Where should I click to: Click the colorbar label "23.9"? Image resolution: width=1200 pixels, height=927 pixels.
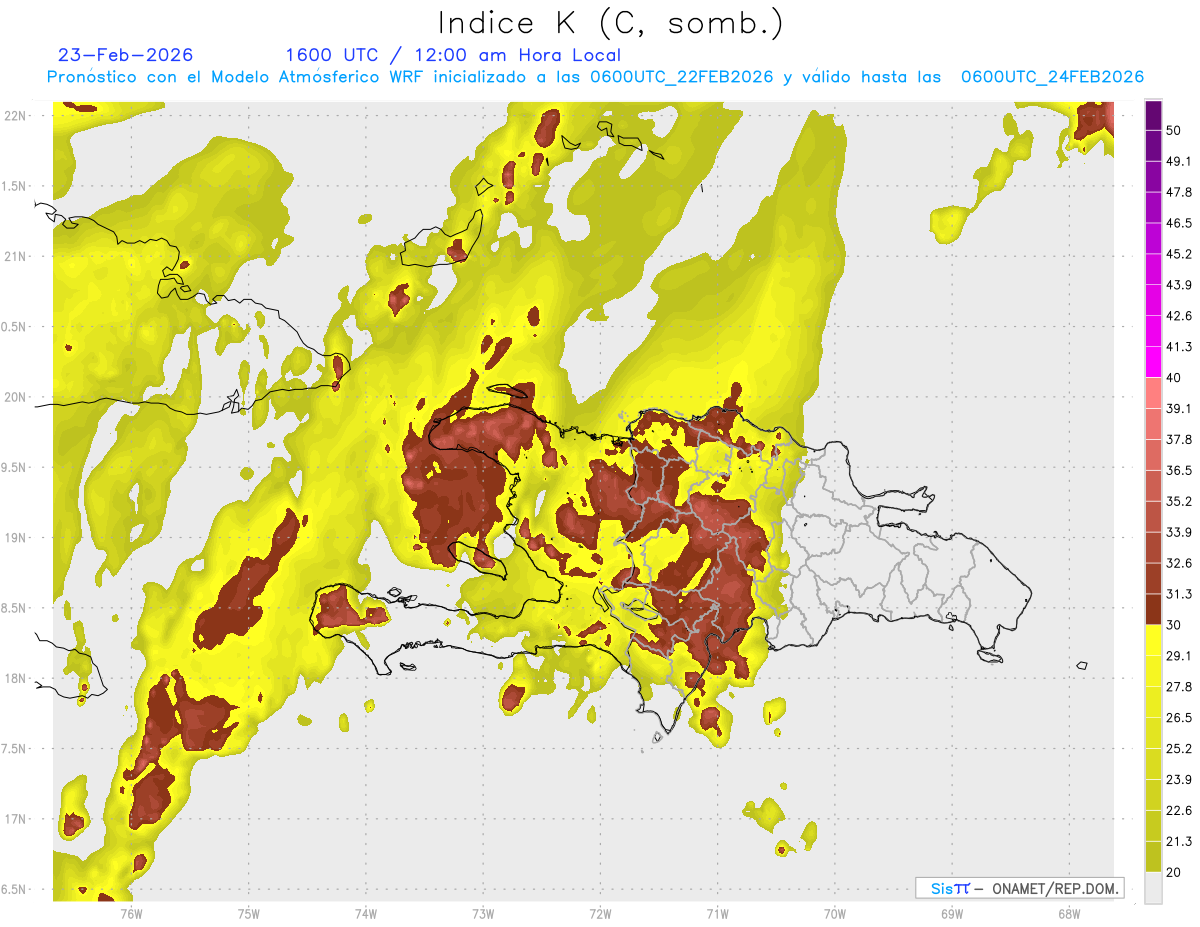coord(1179,779)
